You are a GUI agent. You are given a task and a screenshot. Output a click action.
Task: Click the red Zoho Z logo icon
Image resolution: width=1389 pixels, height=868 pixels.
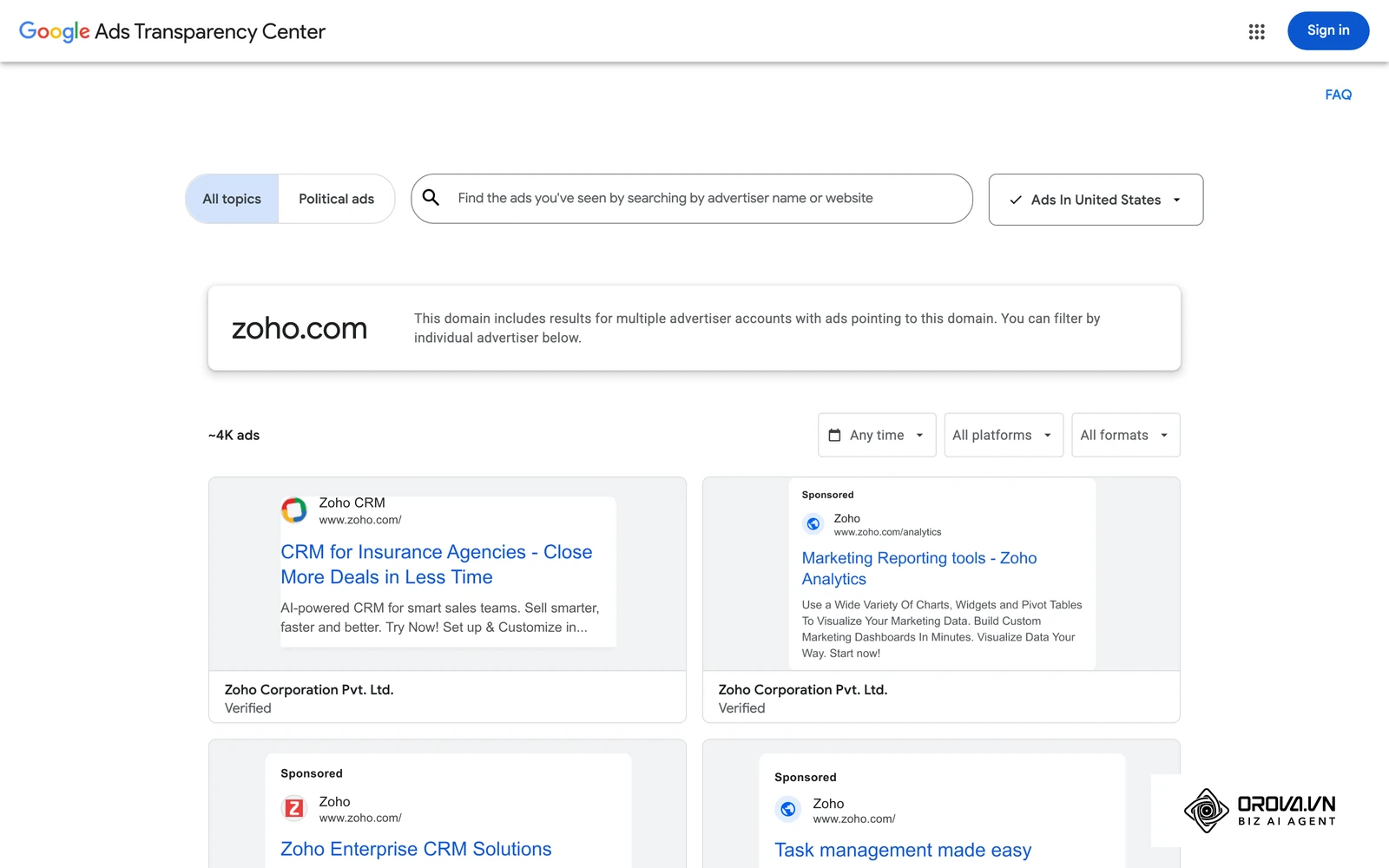coord(294,808)
